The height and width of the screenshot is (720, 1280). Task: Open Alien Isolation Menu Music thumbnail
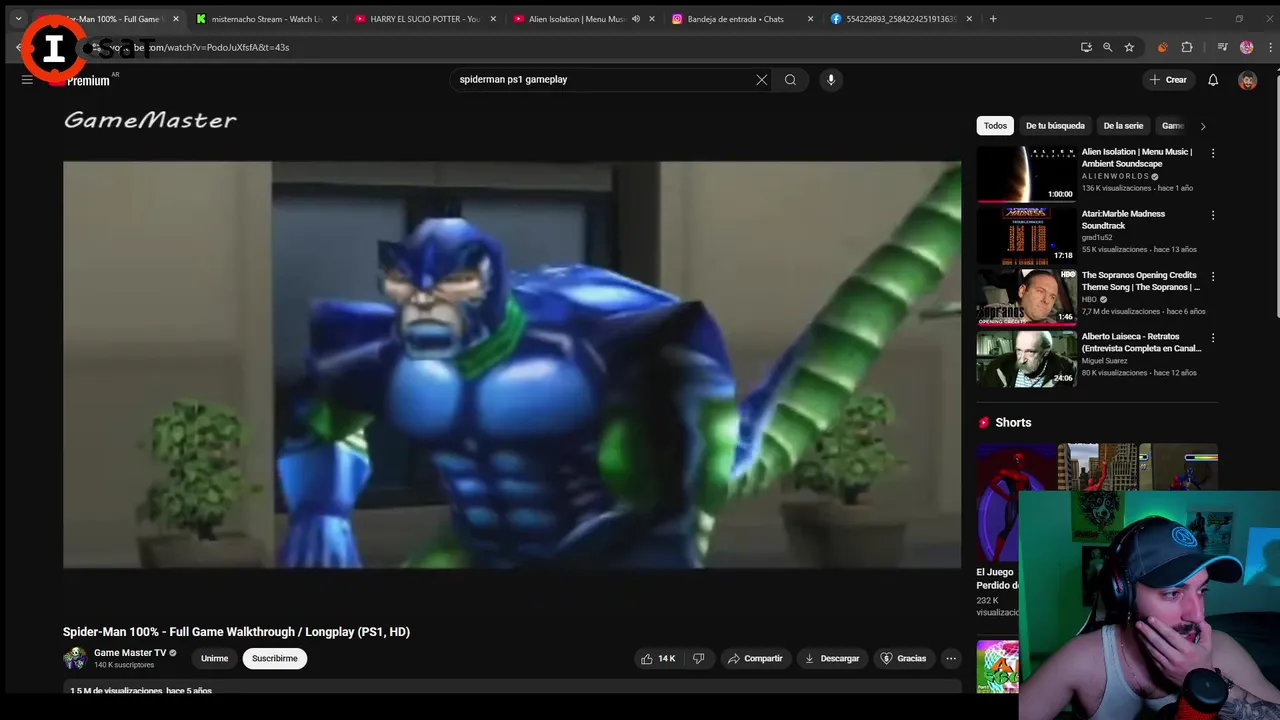(x=1026, y=174)
